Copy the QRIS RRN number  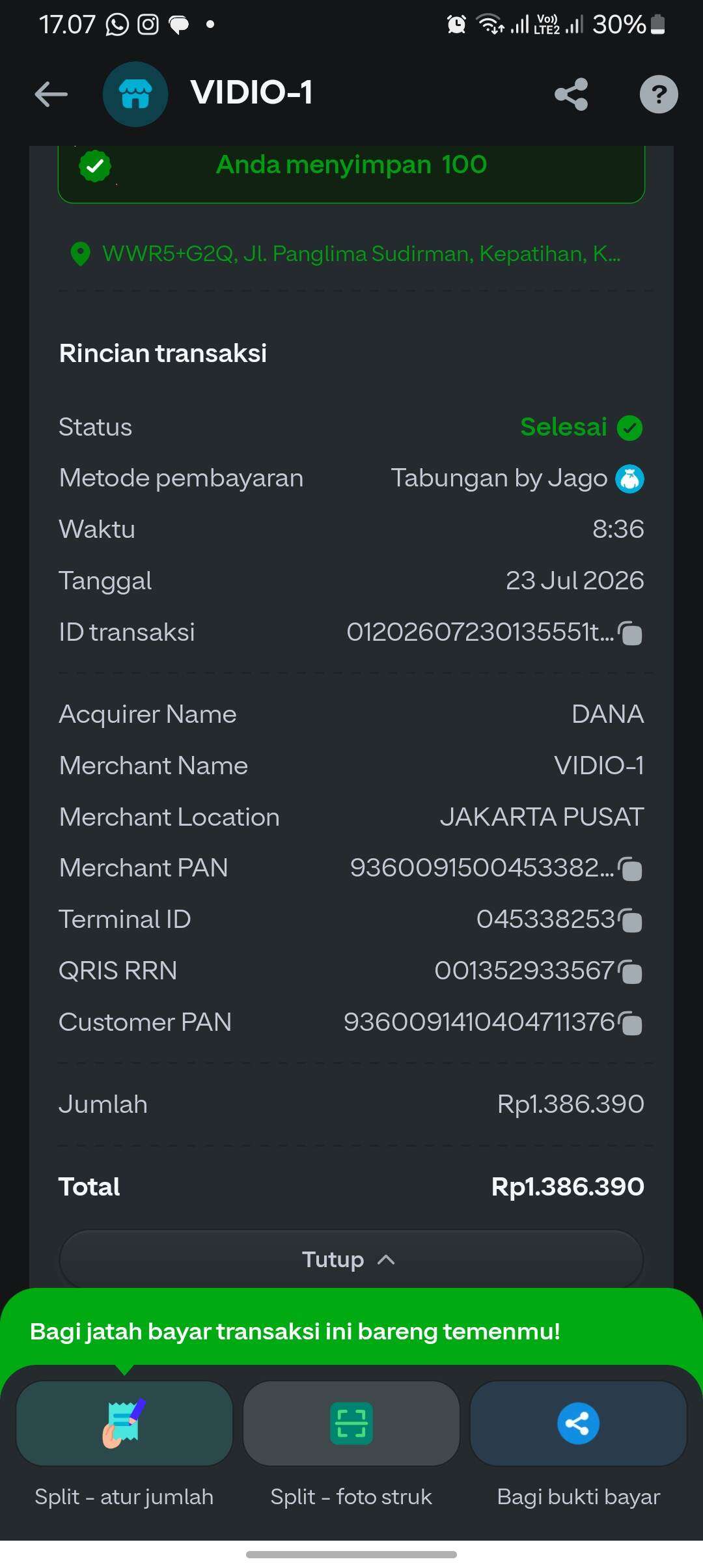(x=630, y=971)
